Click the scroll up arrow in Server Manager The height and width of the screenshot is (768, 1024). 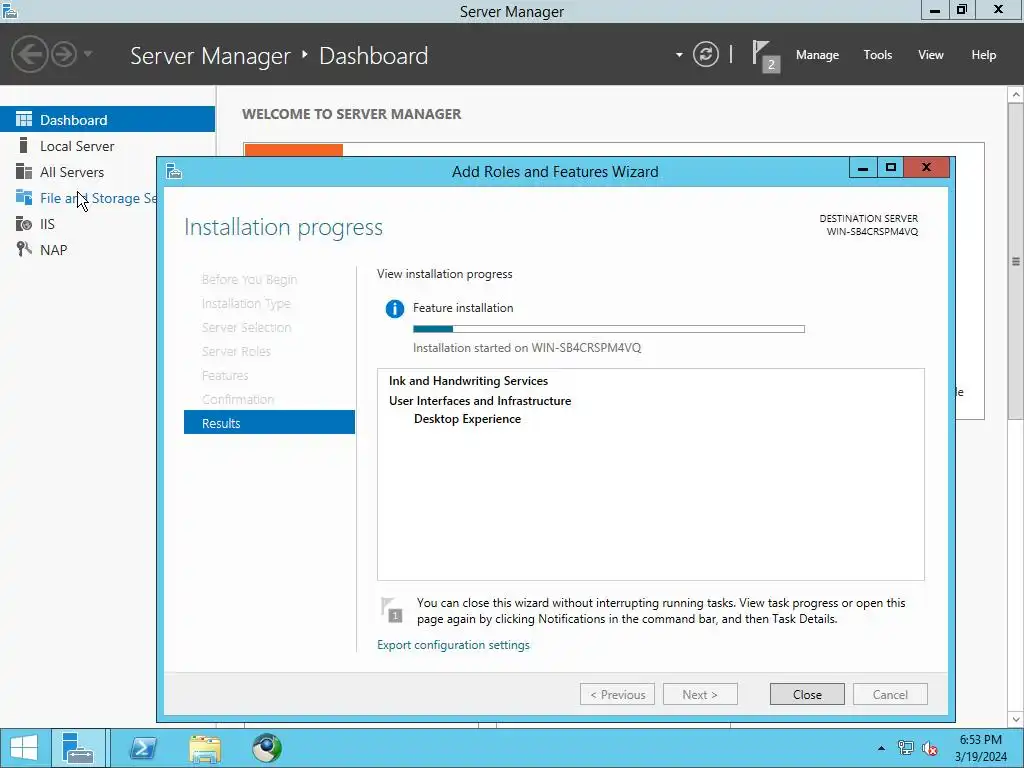(1016, 95)
